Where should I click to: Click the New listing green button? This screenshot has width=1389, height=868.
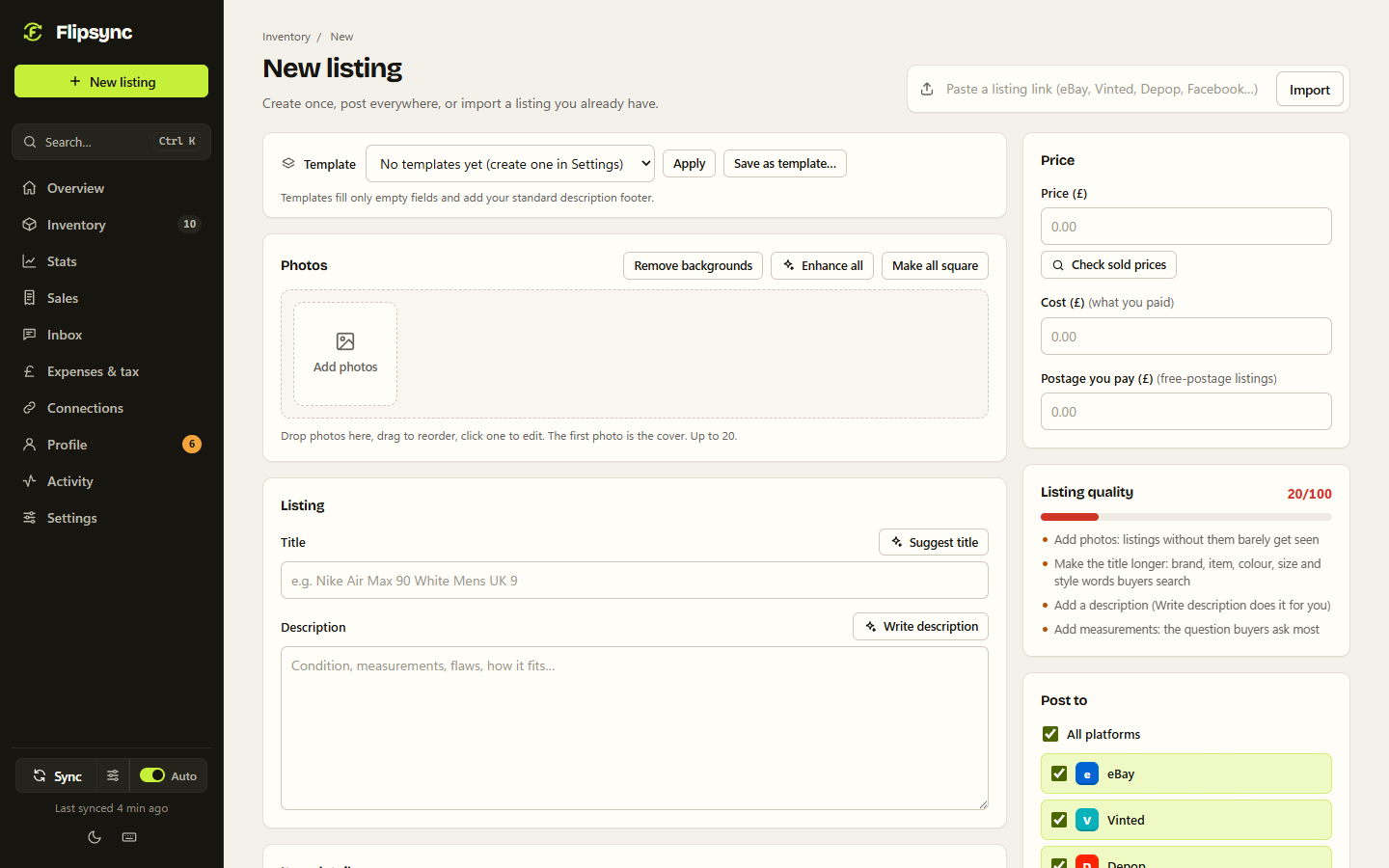[x=111, y=81]
